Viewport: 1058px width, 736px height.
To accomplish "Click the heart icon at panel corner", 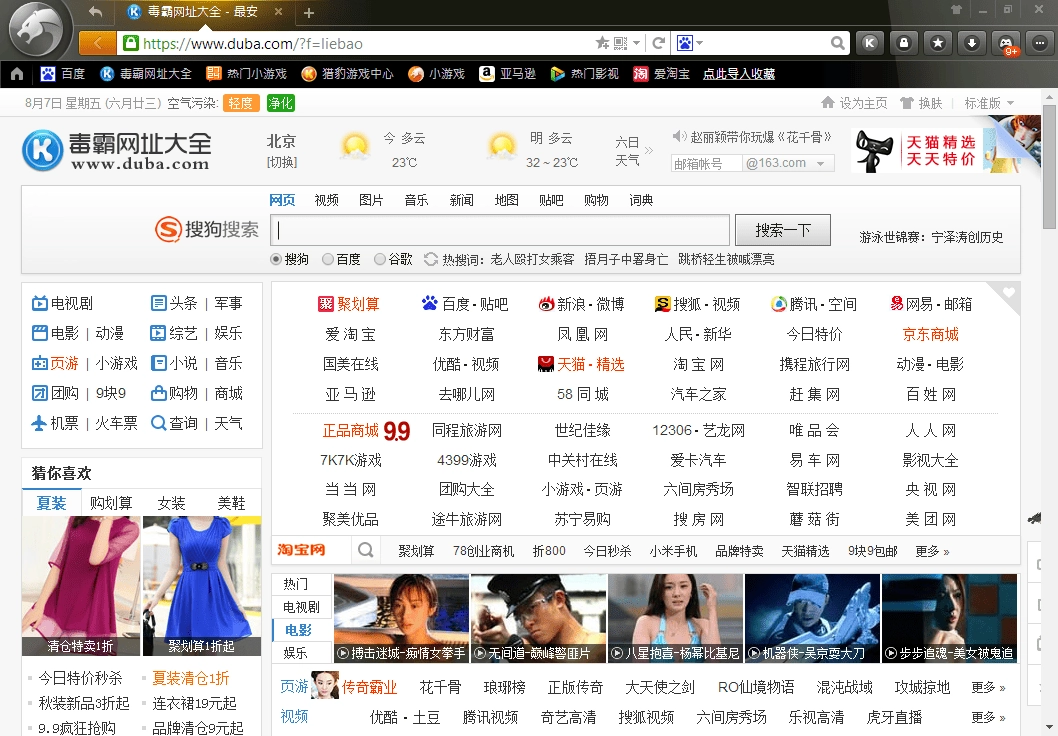I will click(1009, 293).
